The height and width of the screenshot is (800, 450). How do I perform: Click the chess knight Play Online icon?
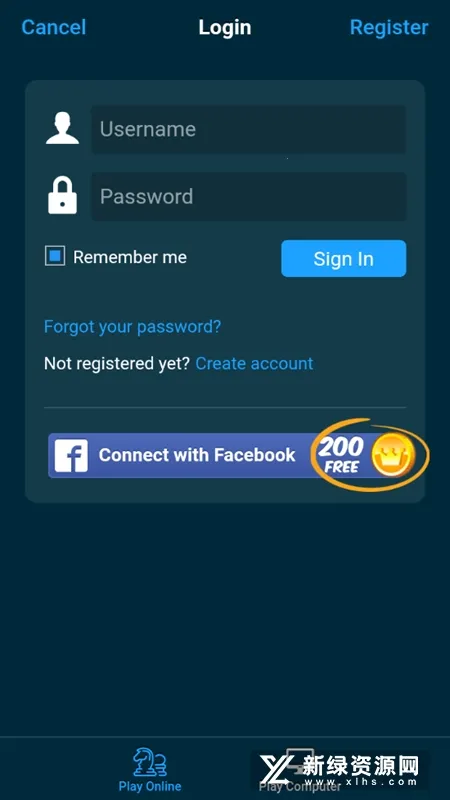[x=150, y=763]
